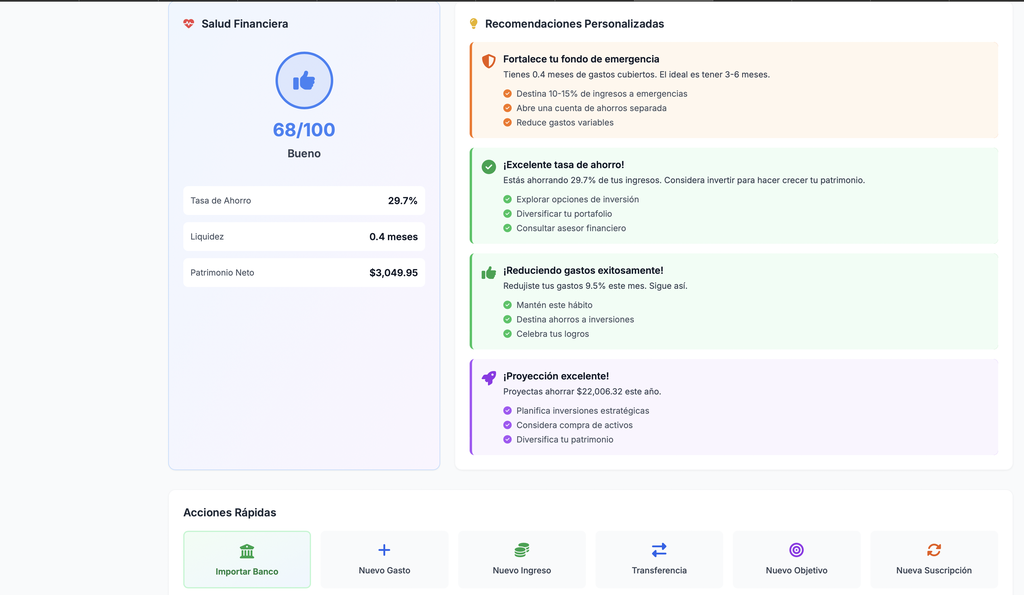Click the thumbs-up financial health score icon
This screenshot has height=595, width=1024.
[x=304, y=80]
